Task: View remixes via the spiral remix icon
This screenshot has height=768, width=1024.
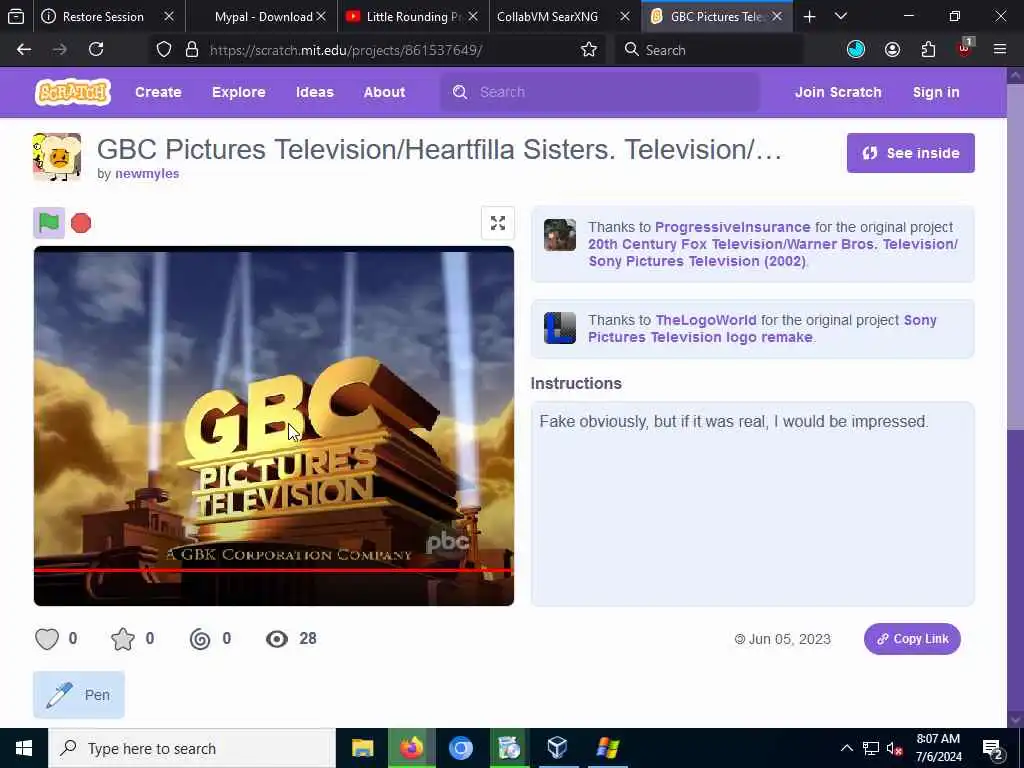Action: pos(200,639)
